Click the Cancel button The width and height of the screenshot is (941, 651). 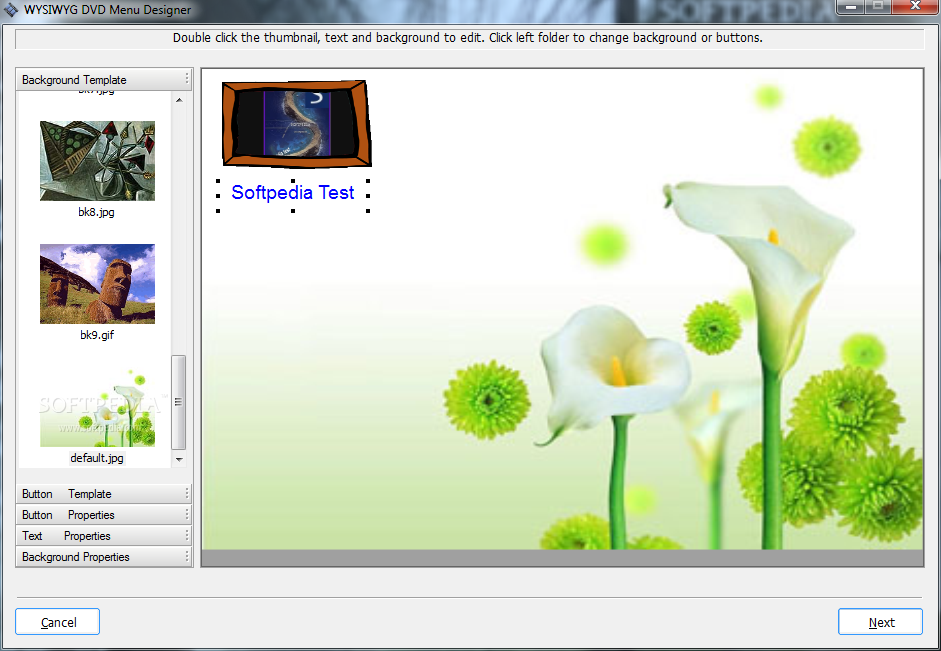click(x=58, y=622)
